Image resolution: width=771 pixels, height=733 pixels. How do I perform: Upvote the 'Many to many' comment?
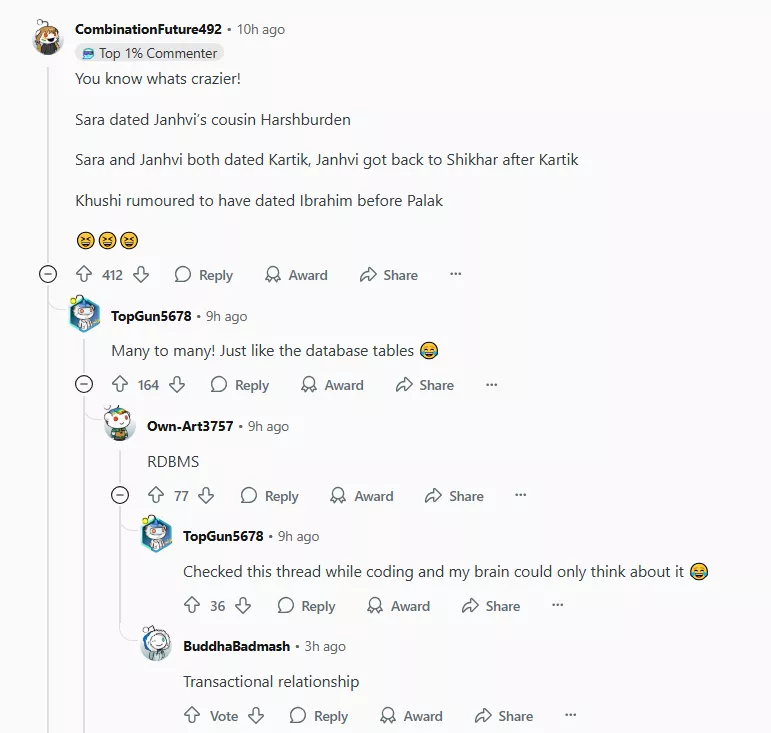(120, 385)
